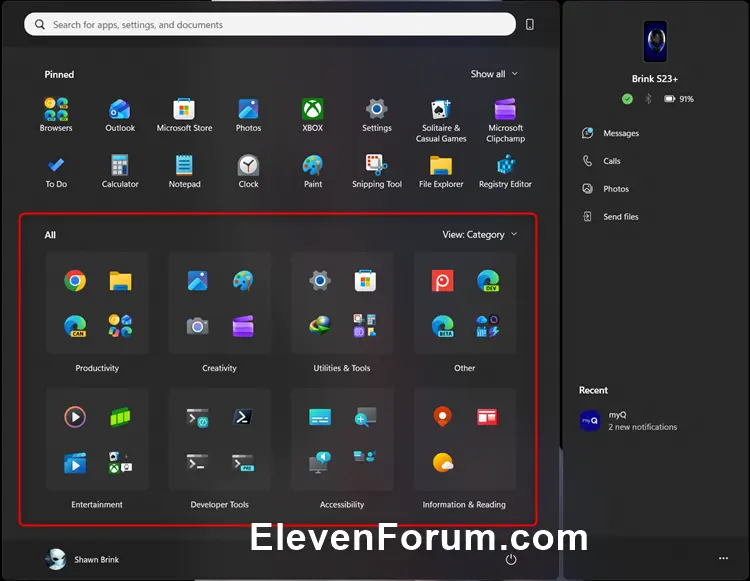Open Magnifier in Accessibility category
The height and width of the screenshot is (581, 750).
point(365,417)
